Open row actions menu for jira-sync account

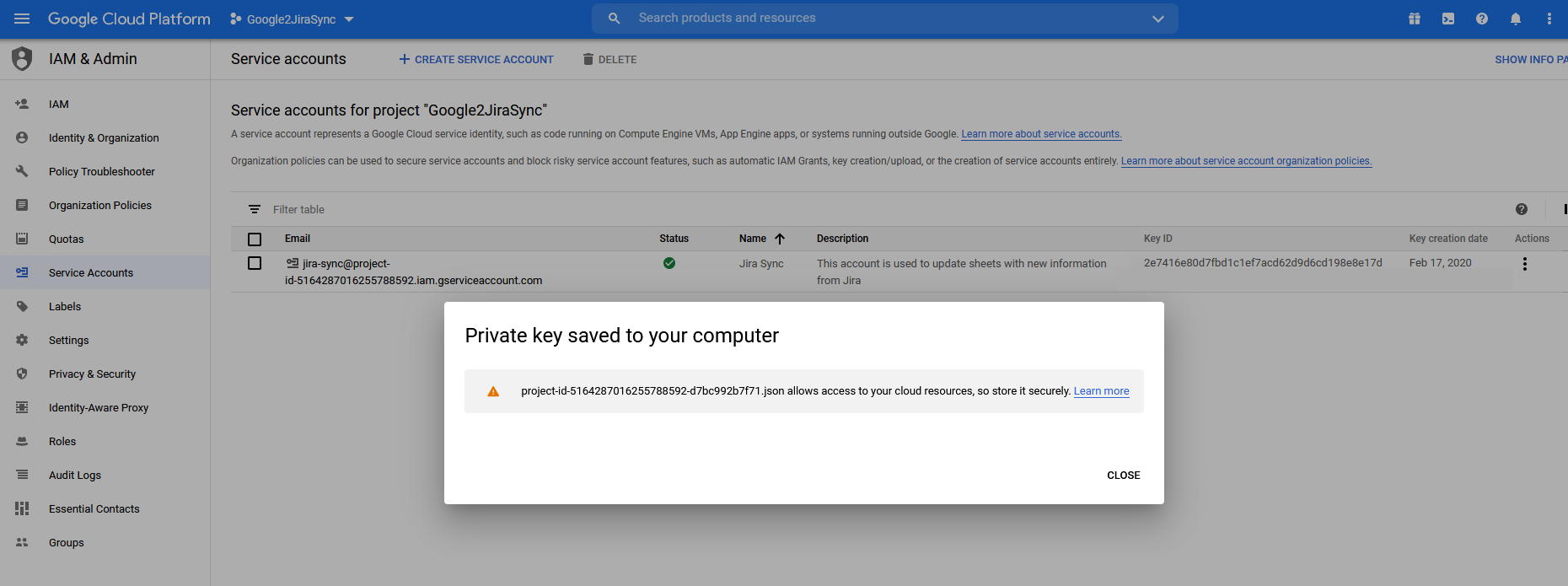pos(1525,264)
